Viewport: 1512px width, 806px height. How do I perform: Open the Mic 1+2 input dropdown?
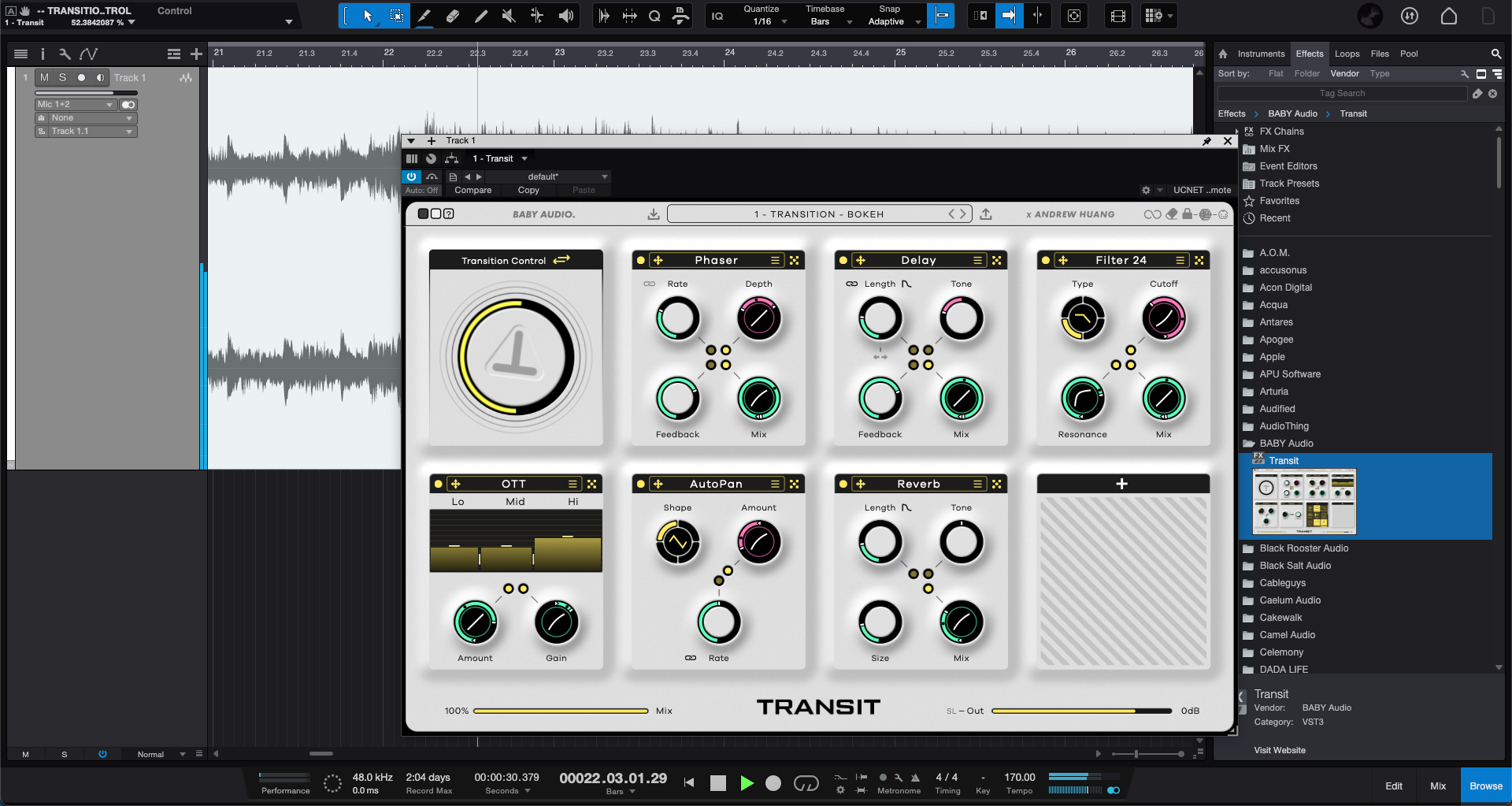(76, 104)
